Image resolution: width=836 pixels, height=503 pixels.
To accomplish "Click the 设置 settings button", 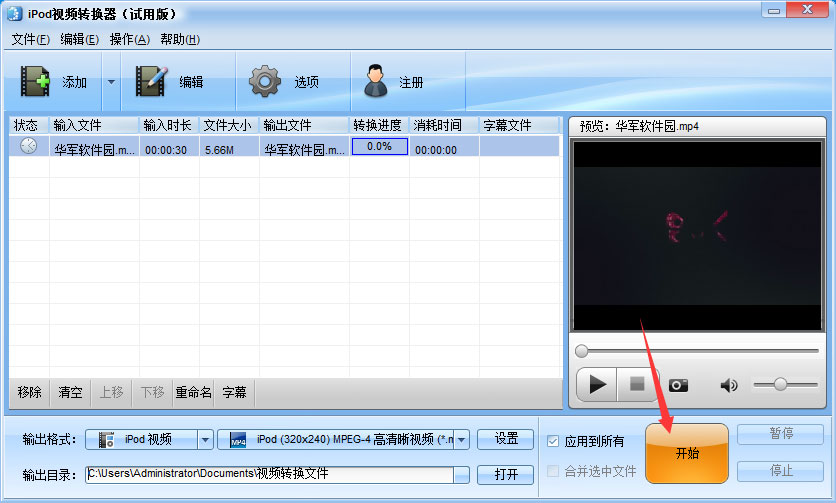I will (x=506, y=439).
